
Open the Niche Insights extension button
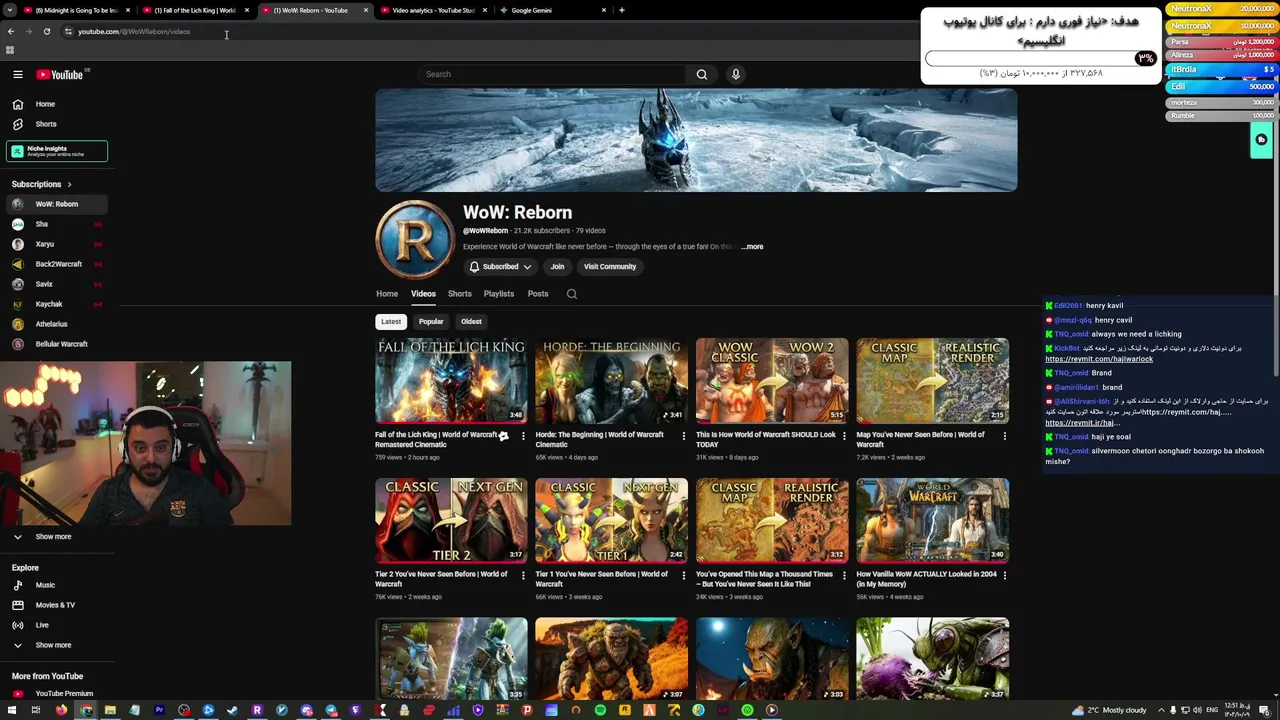click(57, 151)
